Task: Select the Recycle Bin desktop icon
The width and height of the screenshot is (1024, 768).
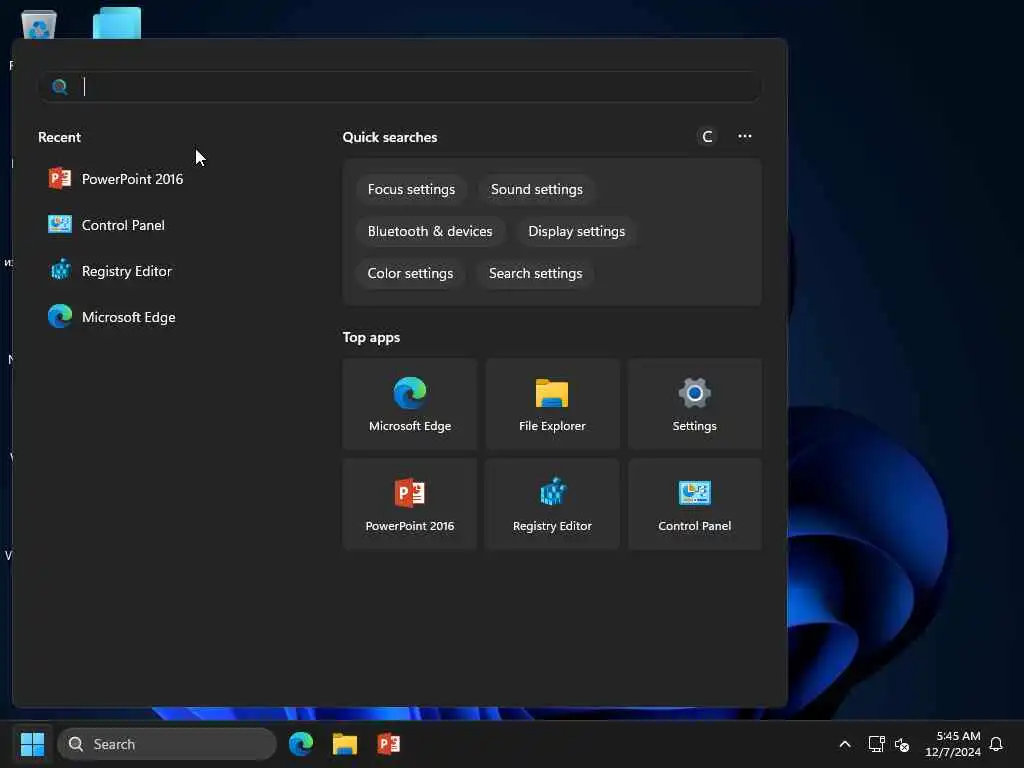Action: pos(39,25)
